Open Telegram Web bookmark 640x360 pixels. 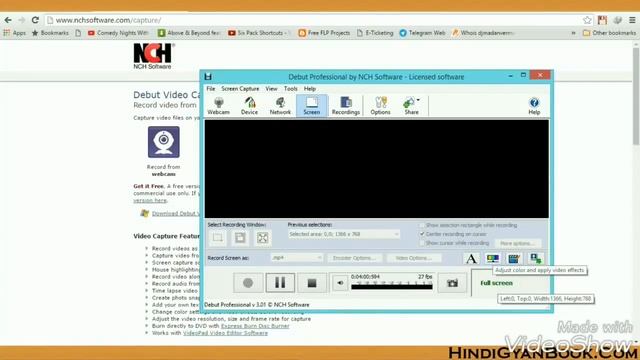click(x=422, y=33)
